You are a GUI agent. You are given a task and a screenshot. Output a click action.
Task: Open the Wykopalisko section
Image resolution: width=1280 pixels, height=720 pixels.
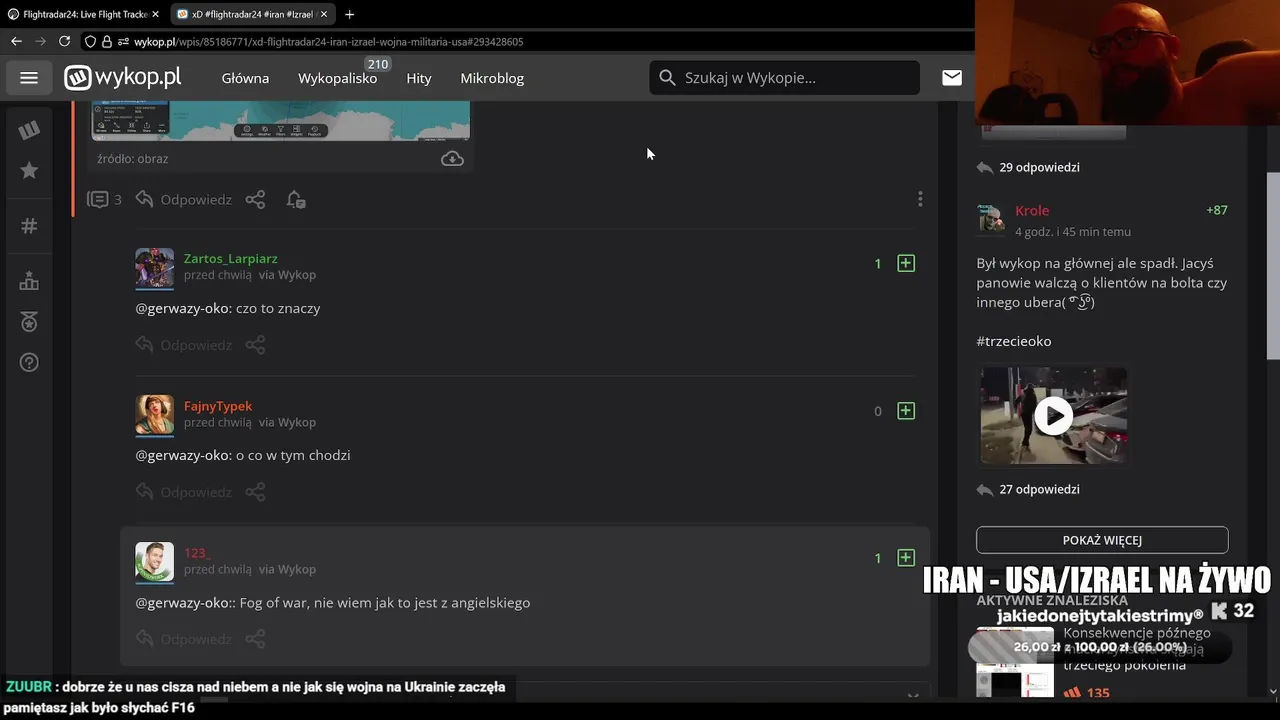click(338, 78)
